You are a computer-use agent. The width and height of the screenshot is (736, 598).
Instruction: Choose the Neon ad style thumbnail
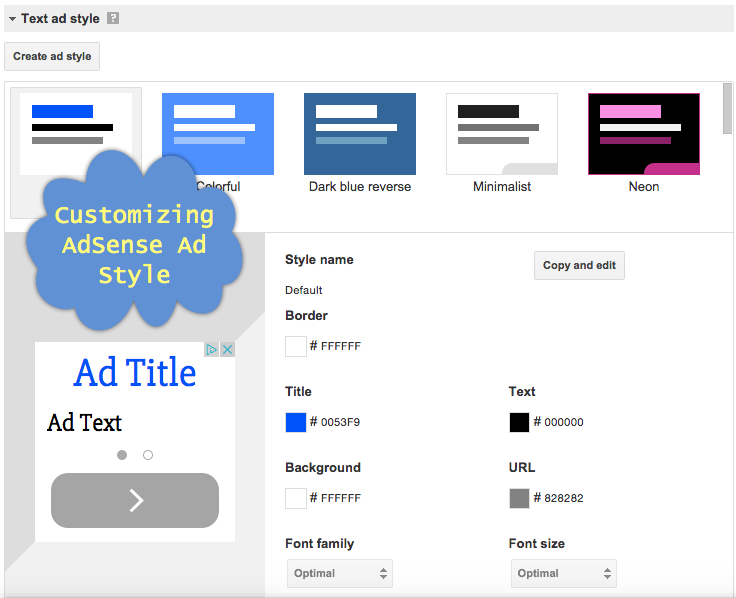coord(644,134)
